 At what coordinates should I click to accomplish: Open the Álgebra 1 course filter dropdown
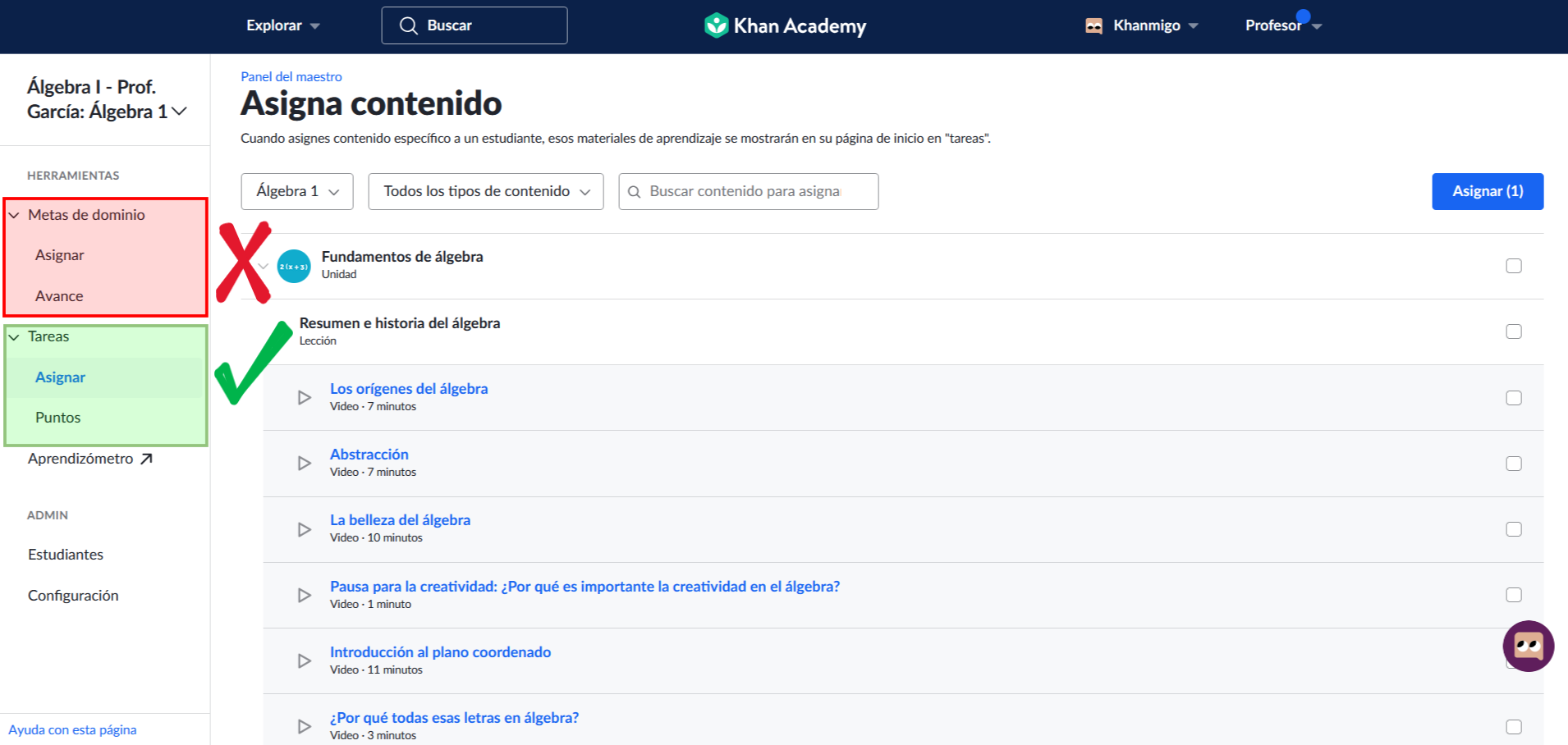[x=297, y=191]
